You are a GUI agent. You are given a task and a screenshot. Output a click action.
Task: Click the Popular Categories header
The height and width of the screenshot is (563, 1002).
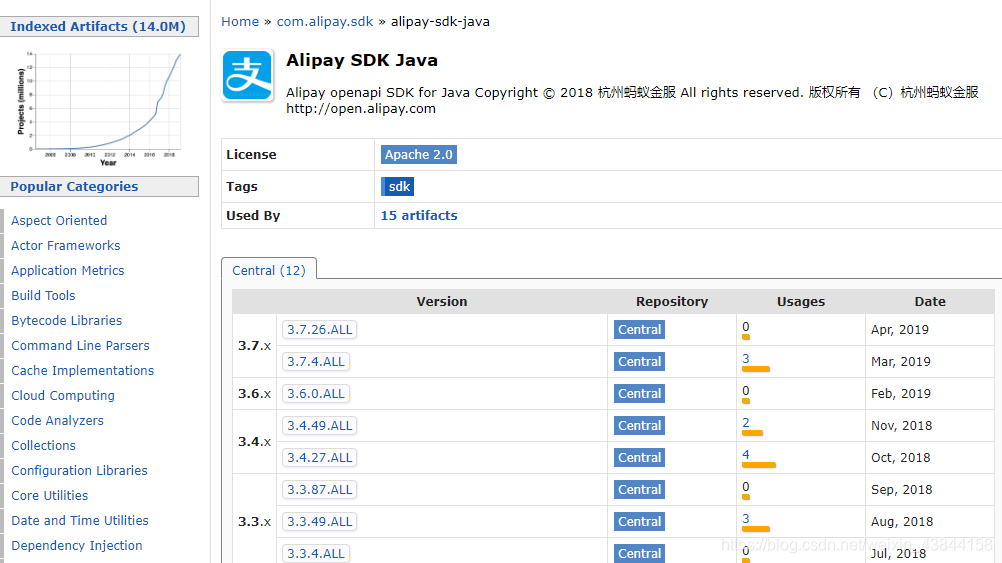point(99,187)
